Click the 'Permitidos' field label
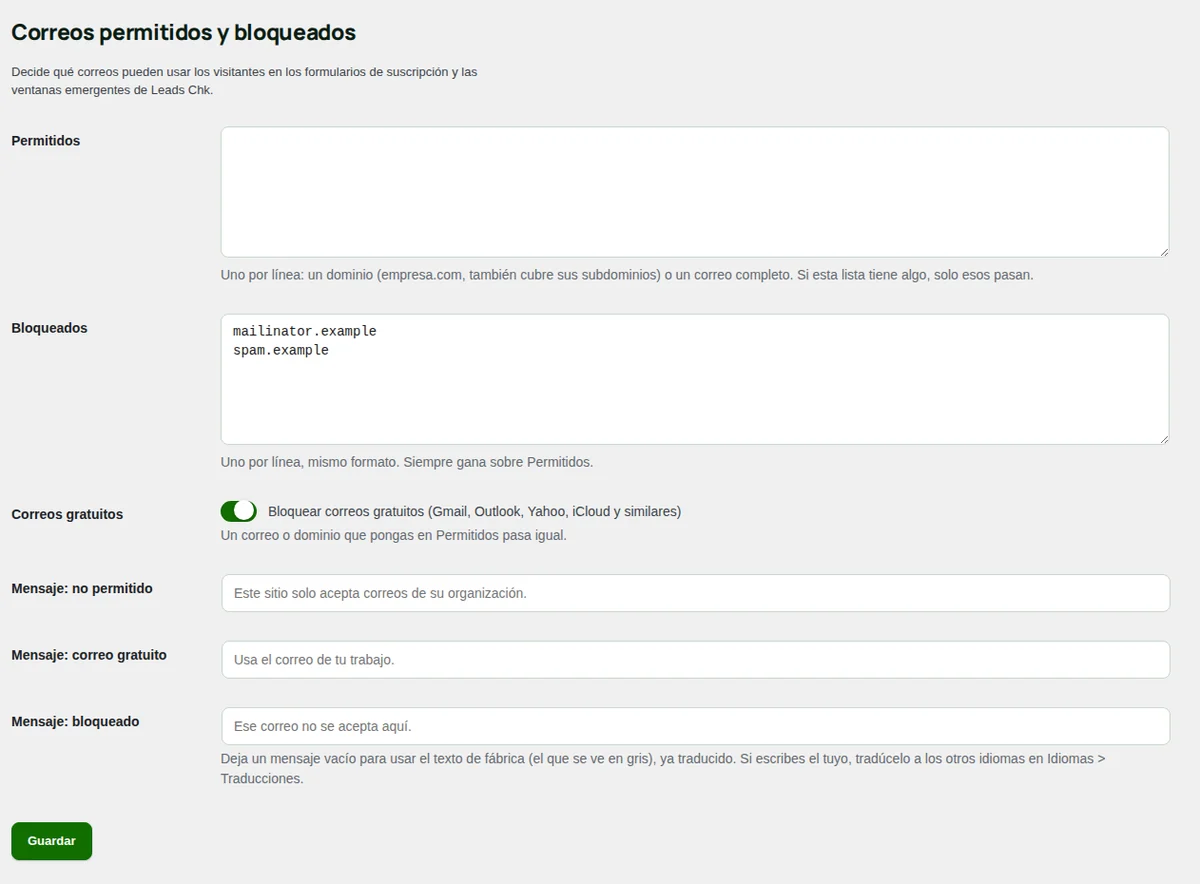1200x884 pixels. [46, 141]
